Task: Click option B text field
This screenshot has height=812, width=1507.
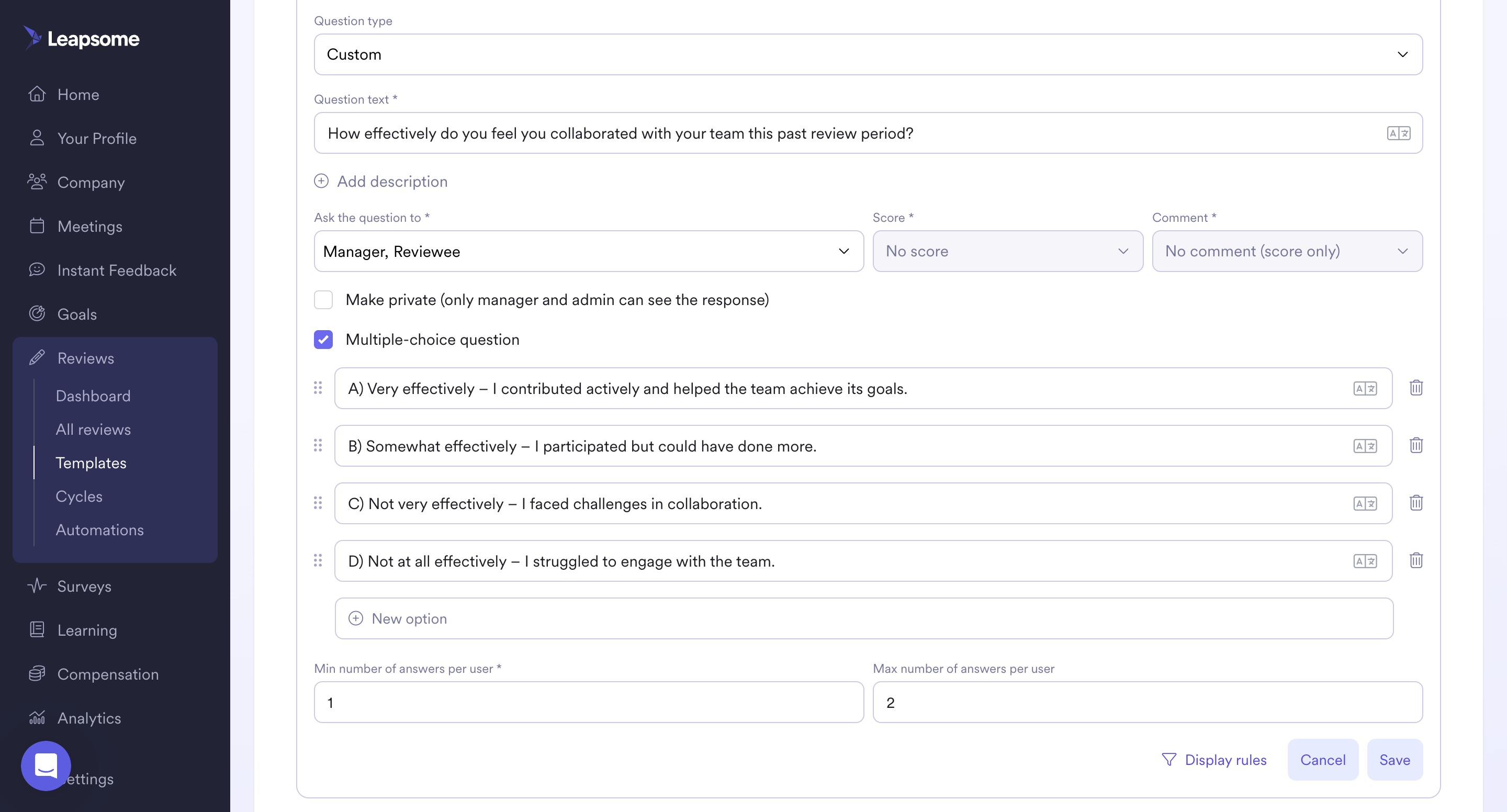Action: pyautogui.click(x=863, y=445)
